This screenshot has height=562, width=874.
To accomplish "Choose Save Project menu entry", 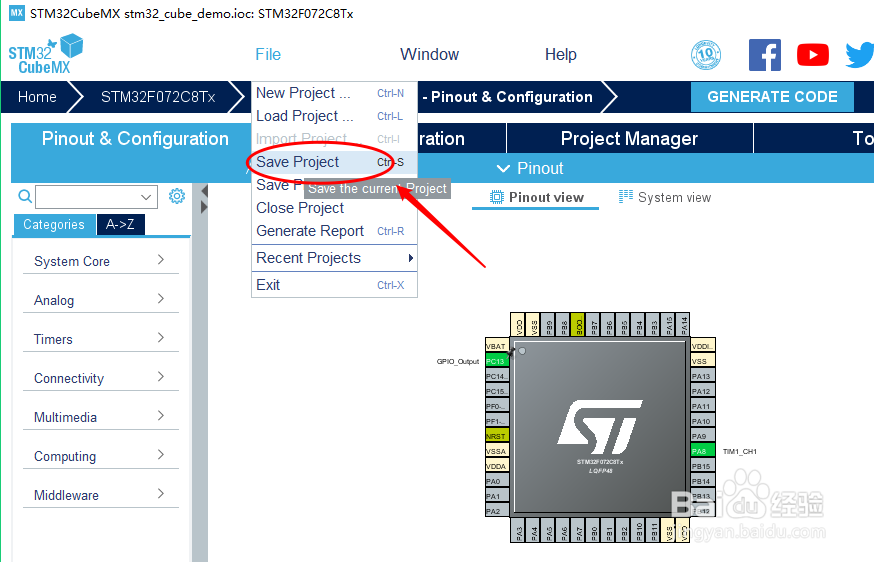I will (x=334, y=162).
